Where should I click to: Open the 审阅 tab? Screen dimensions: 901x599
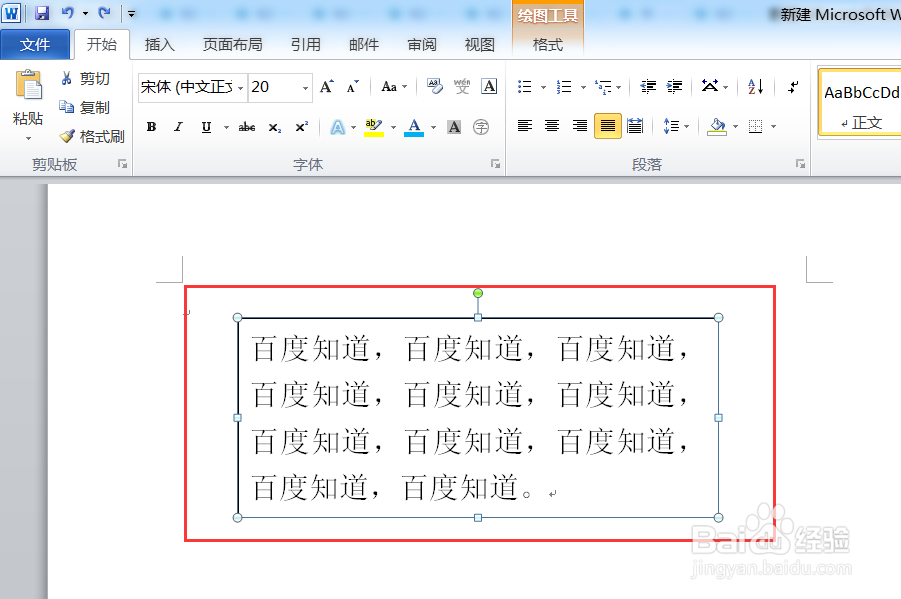coord(422,44)
